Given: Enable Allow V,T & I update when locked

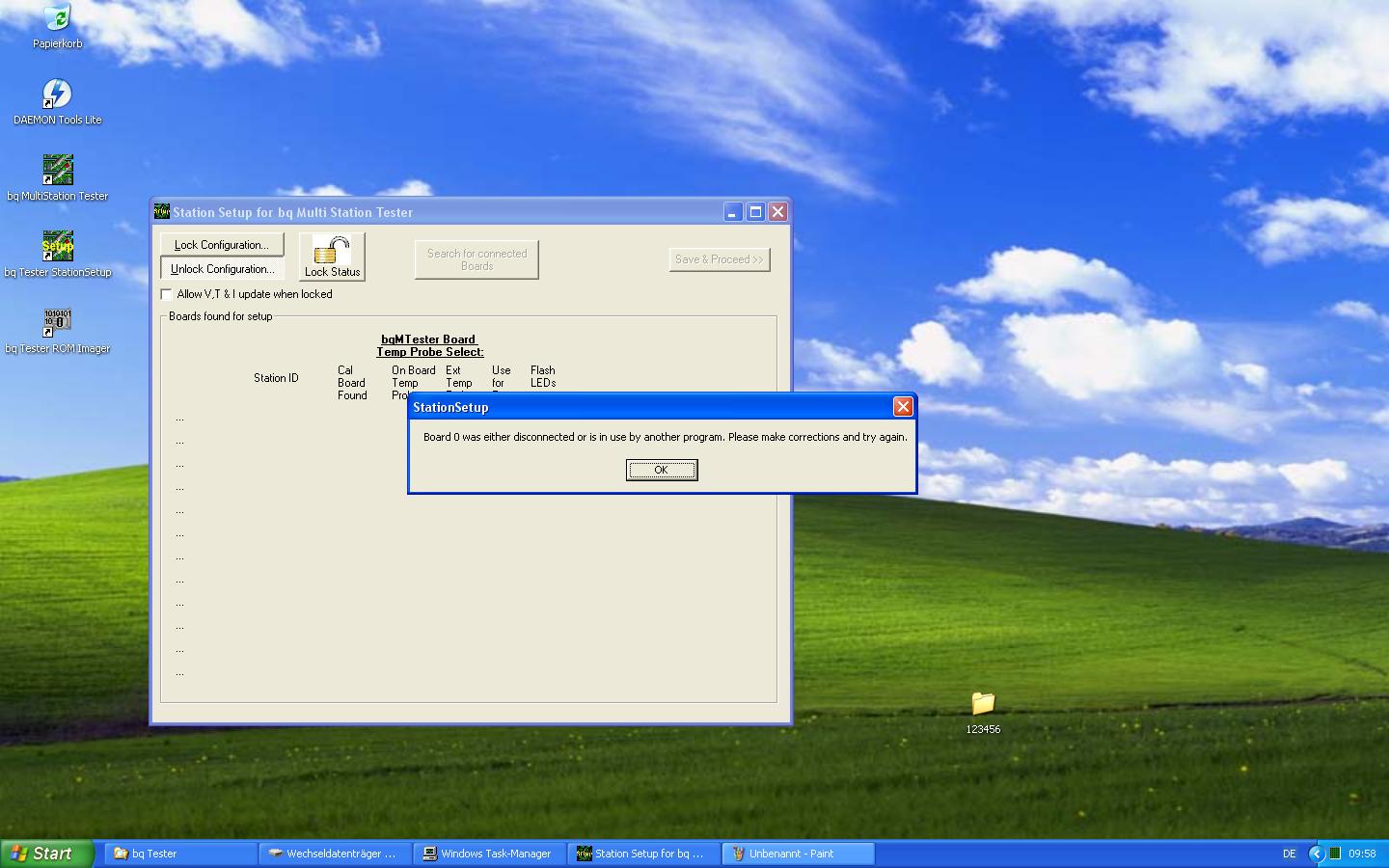Looking at the screenshot, I should click(x=167, y=294).
